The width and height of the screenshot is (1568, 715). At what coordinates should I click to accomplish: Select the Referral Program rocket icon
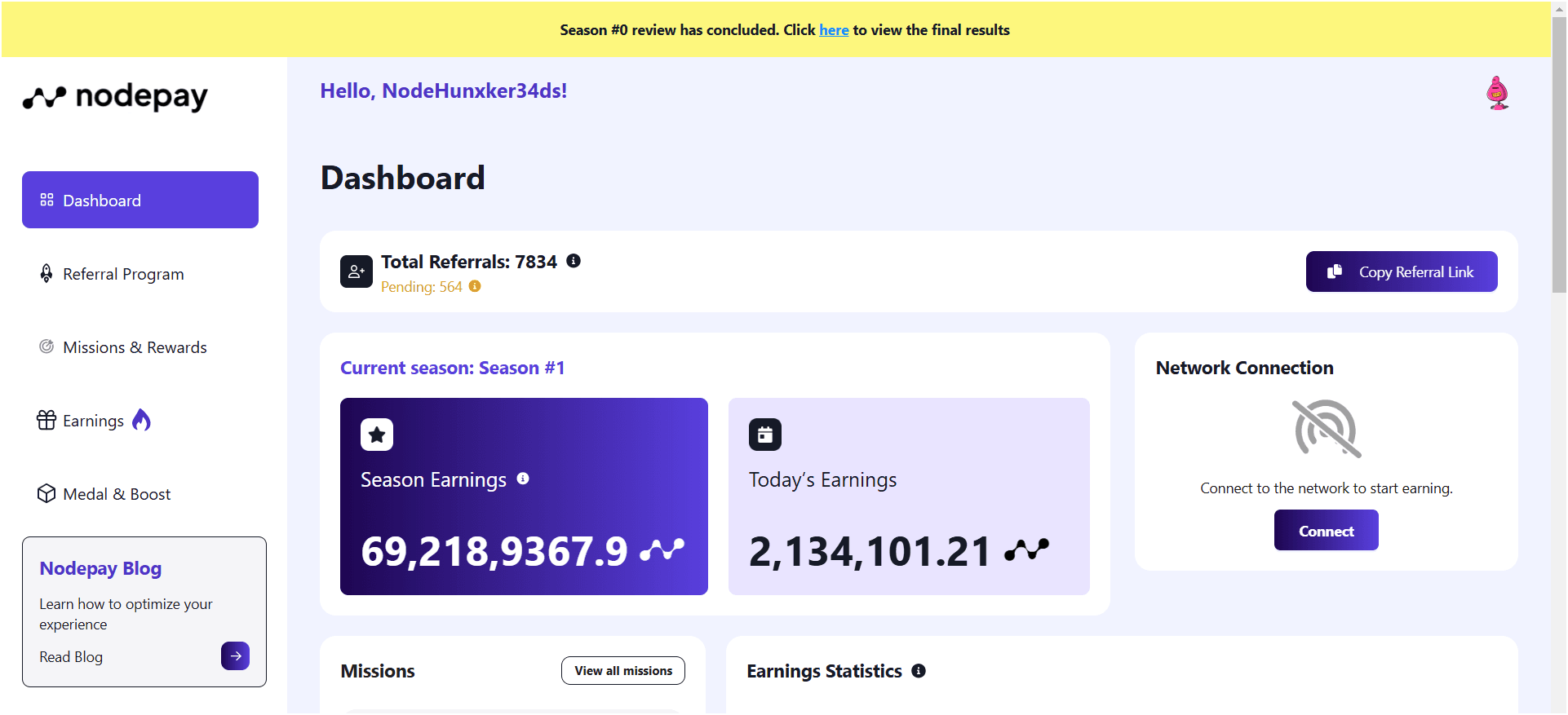pos(47,273)
